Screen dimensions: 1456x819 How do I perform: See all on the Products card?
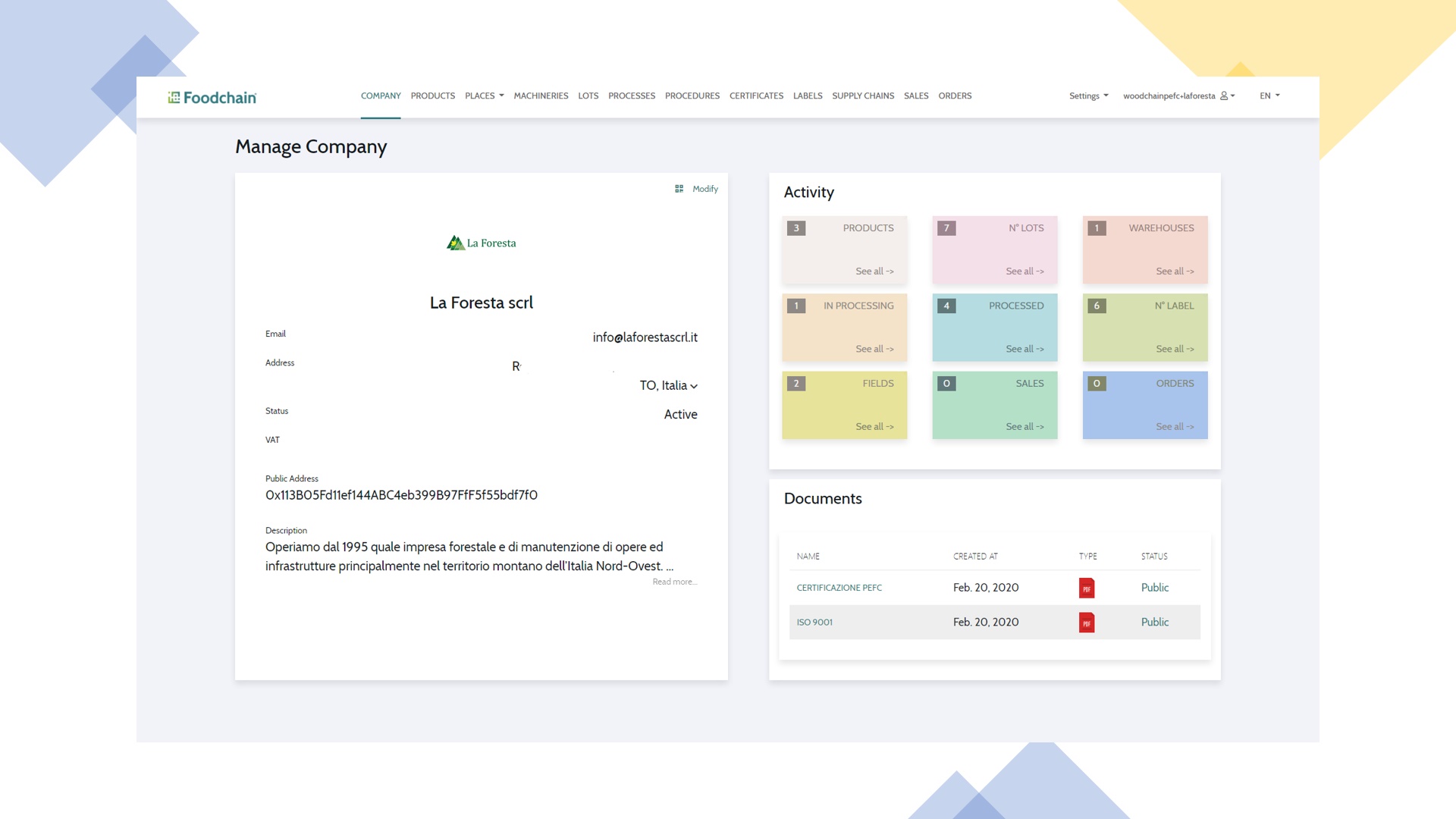874,271
